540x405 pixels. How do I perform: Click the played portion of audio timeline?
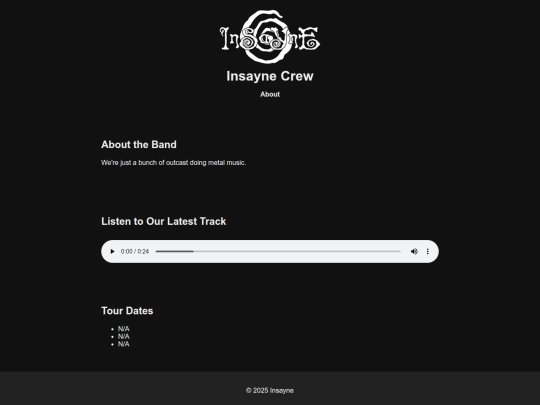[x=175, y=251]
